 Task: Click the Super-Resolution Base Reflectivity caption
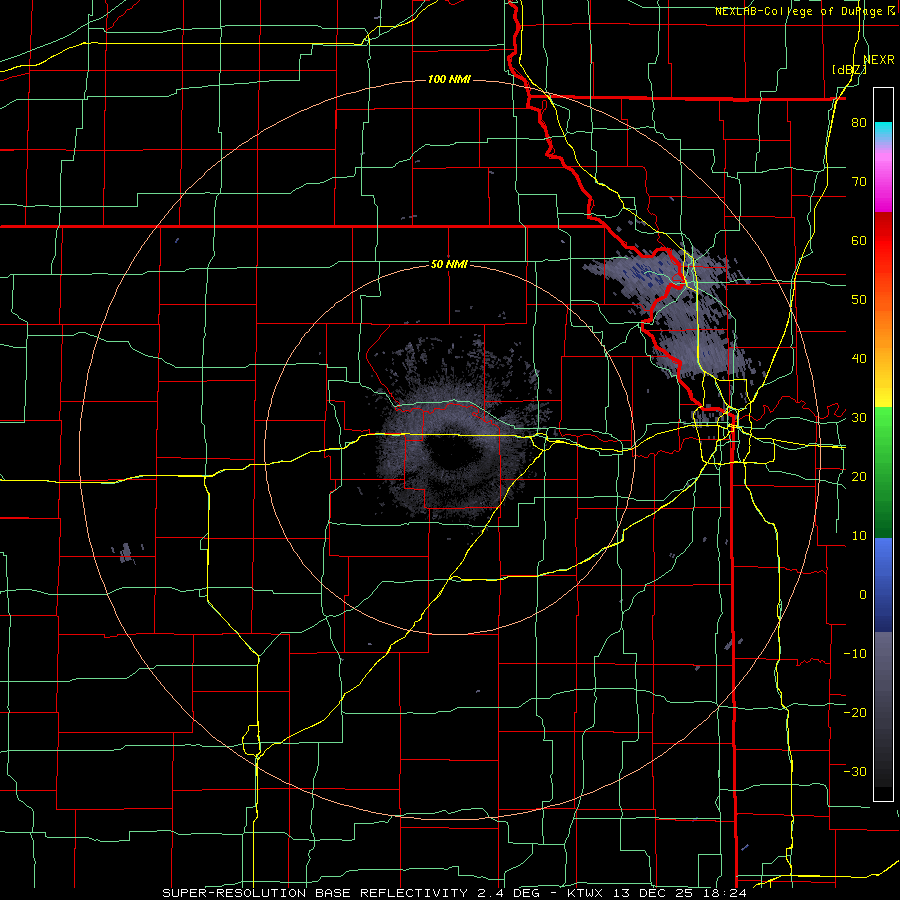(454, 893)
